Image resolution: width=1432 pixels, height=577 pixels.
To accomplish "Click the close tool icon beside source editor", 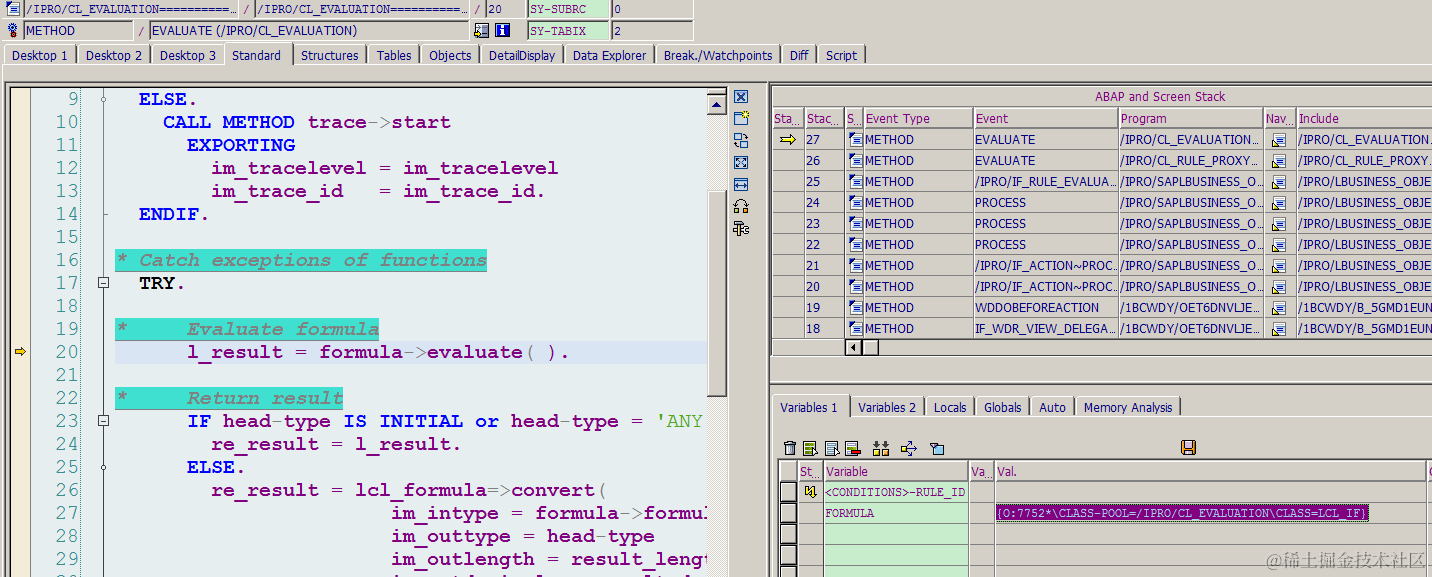I will click(741, 97).
